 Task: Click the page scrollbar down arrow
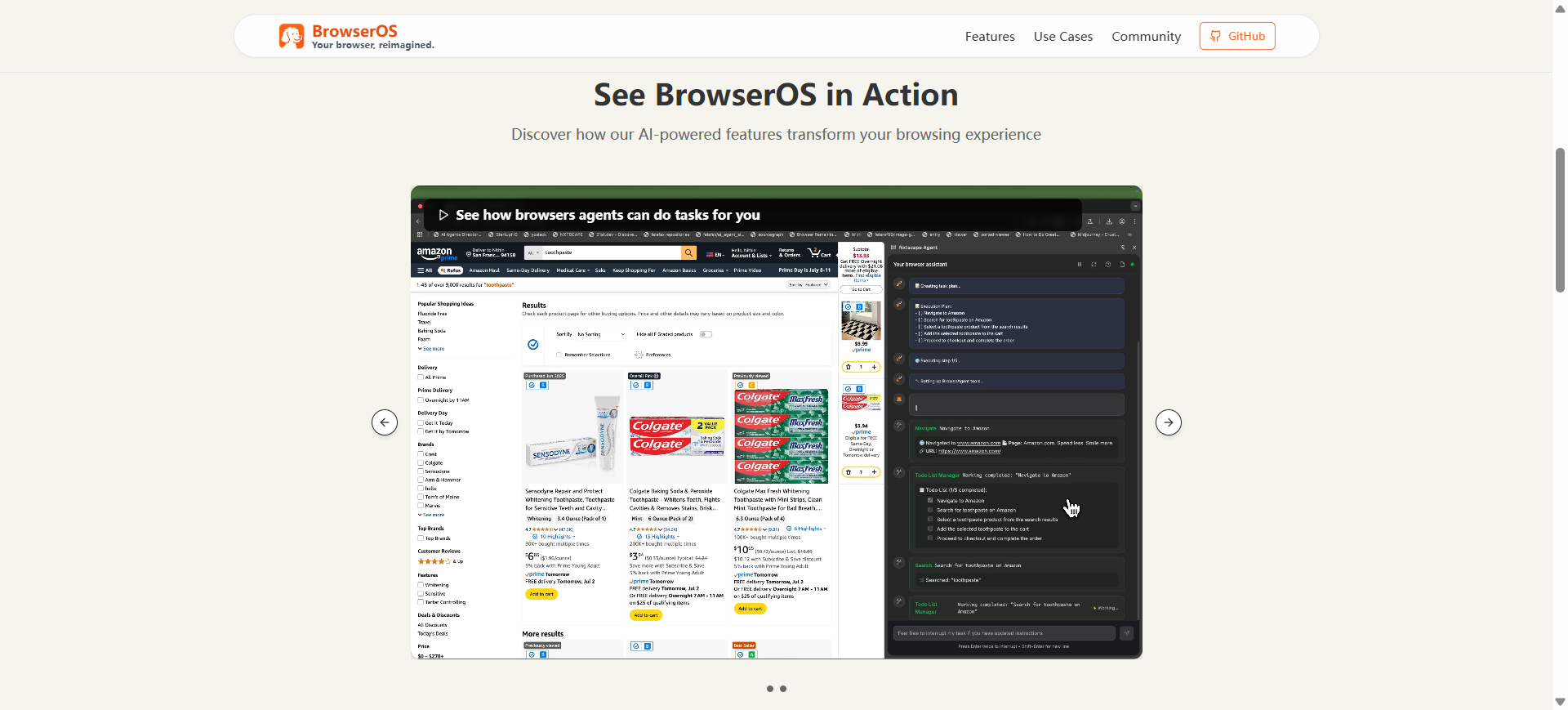(x=1560, y=702)
